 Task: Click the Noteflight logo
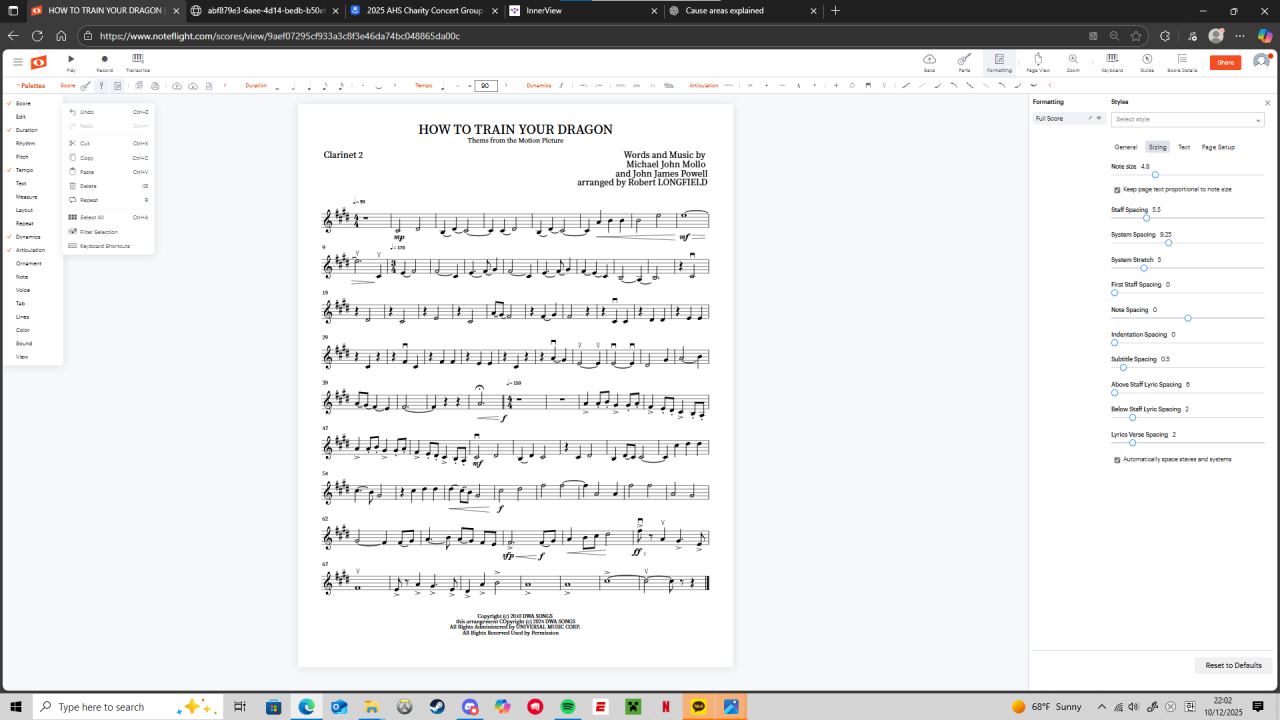[38, 62]
